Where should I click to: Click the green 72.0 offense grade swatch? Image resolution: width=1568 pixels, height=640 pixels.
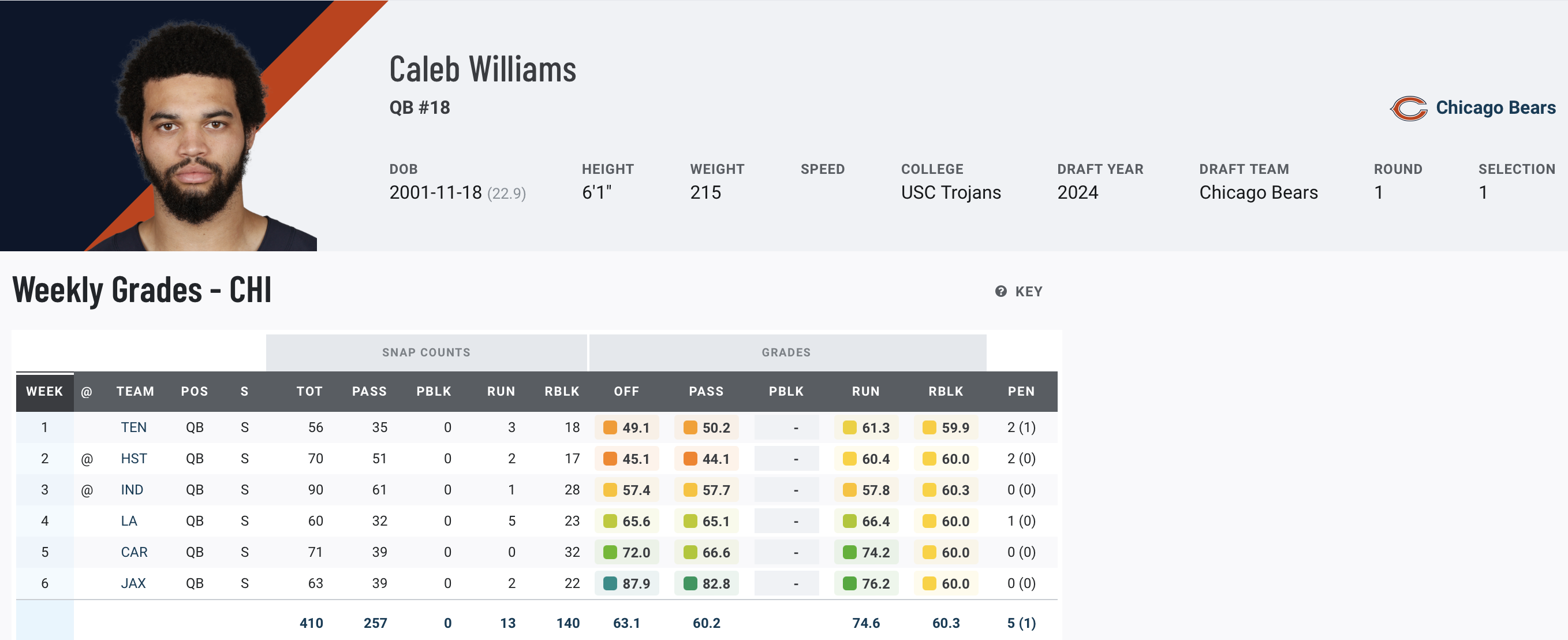610,552
